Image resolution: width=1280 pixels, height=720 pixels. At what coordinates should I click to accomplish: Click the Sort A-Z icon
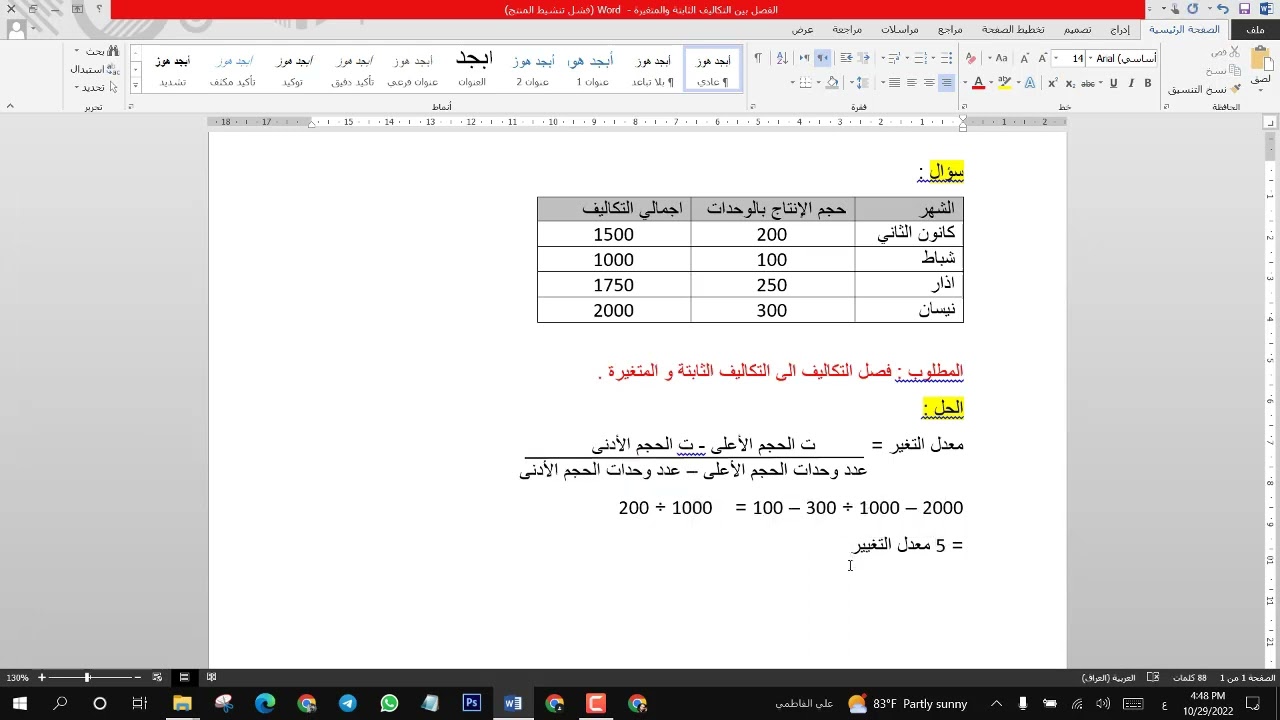coord(781,58)
